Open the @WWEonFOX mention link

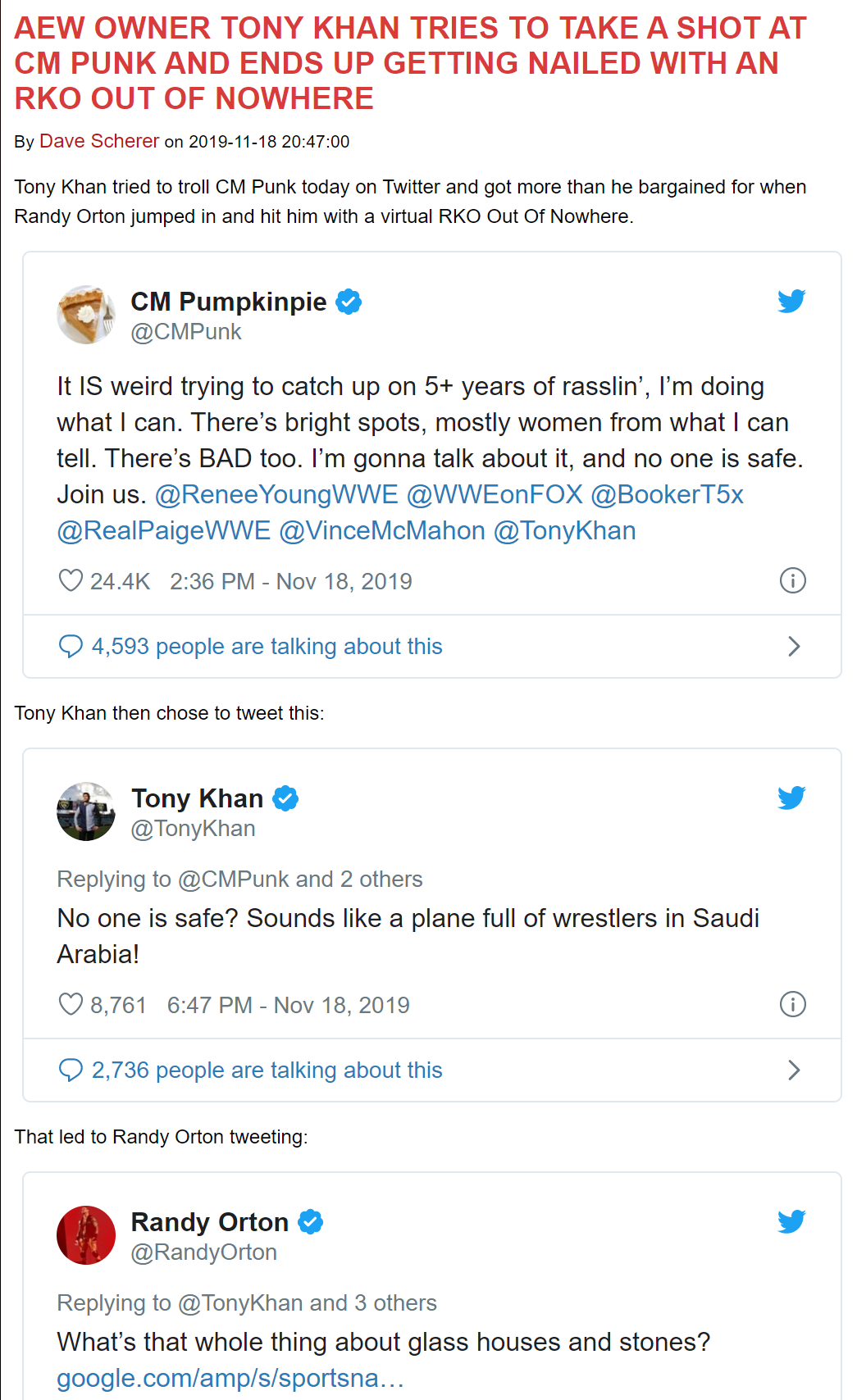click(495, 495)
